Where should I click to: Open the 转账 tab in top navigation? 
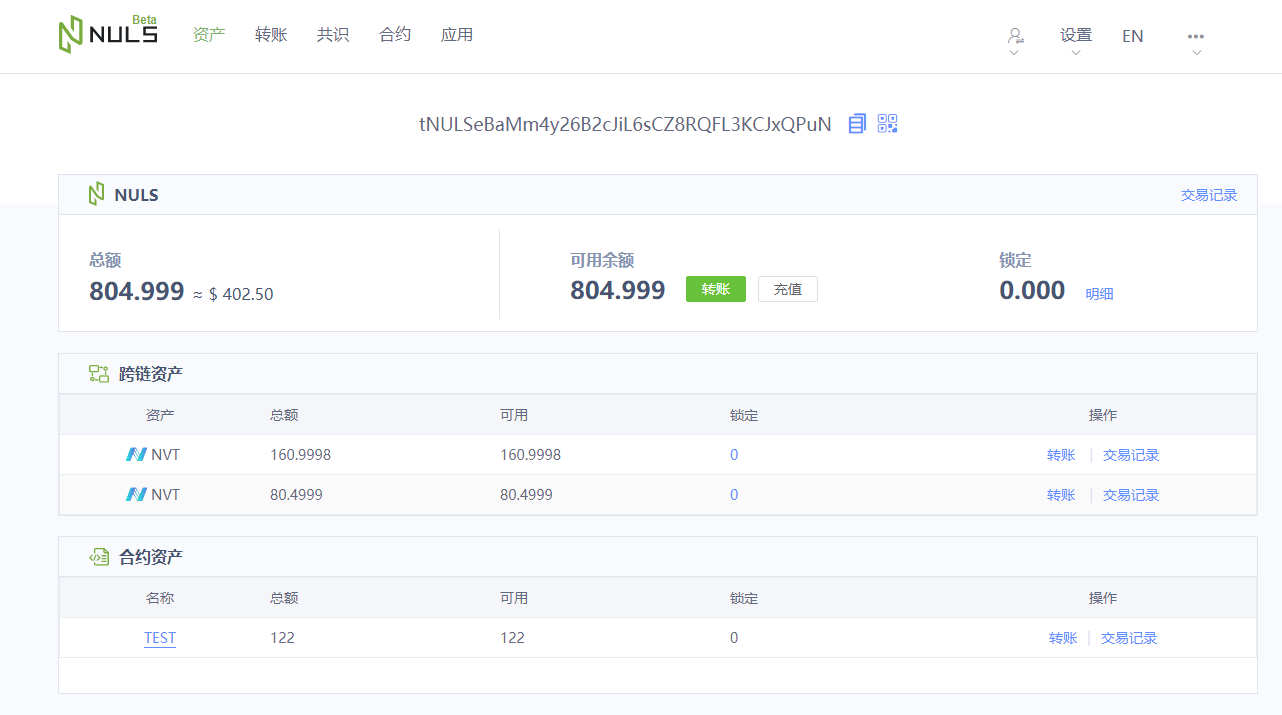pyautogui.click(x=271, y=35)
